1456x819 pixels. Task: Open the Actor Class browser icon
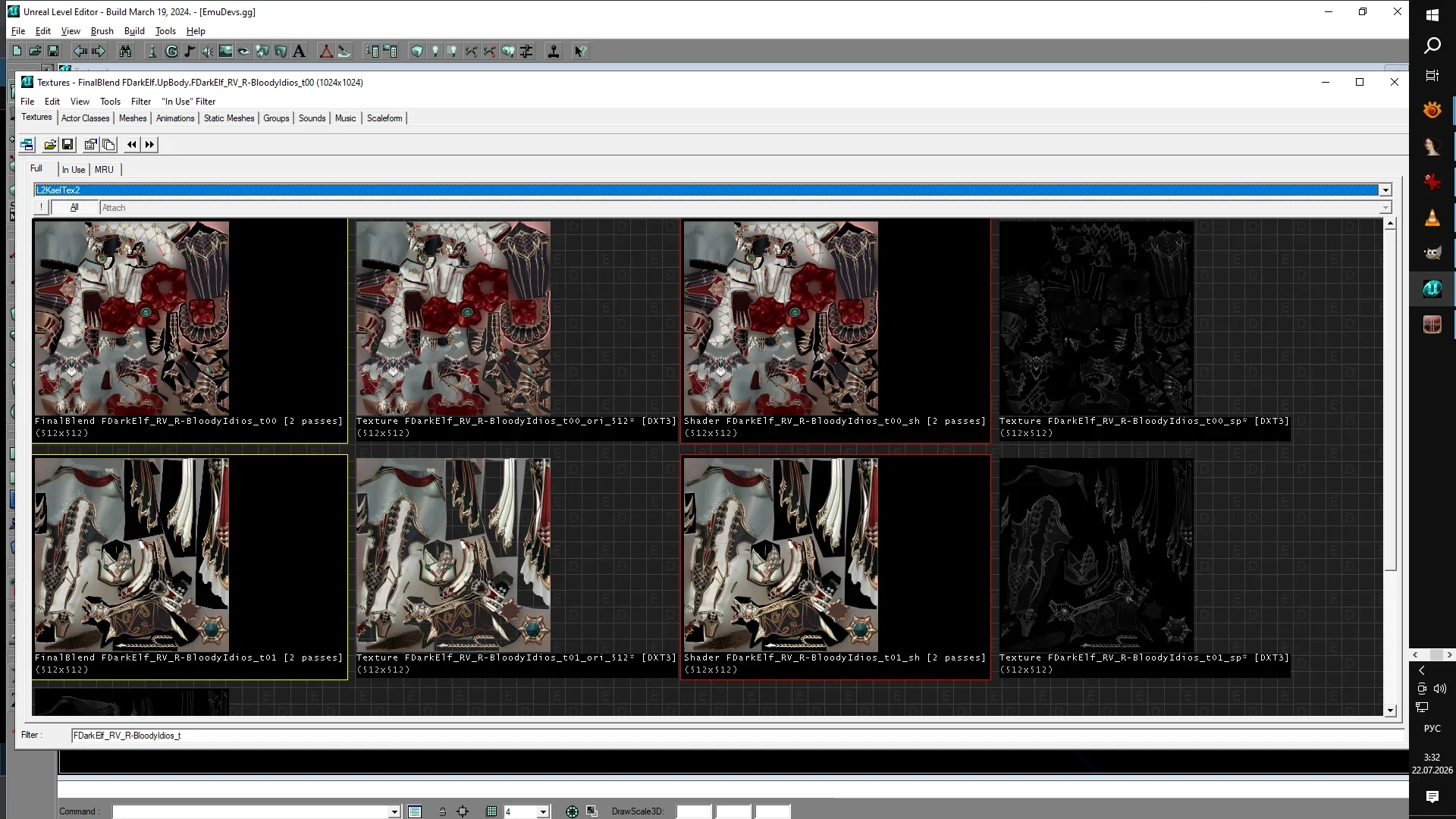(x=152, y=51)
